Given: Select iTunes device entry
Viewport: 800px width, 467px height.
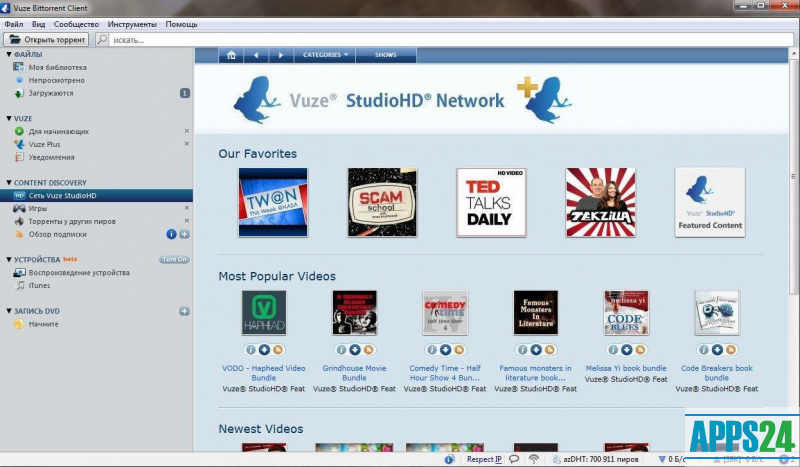Looking at the screenshot, I should (39, 285).
